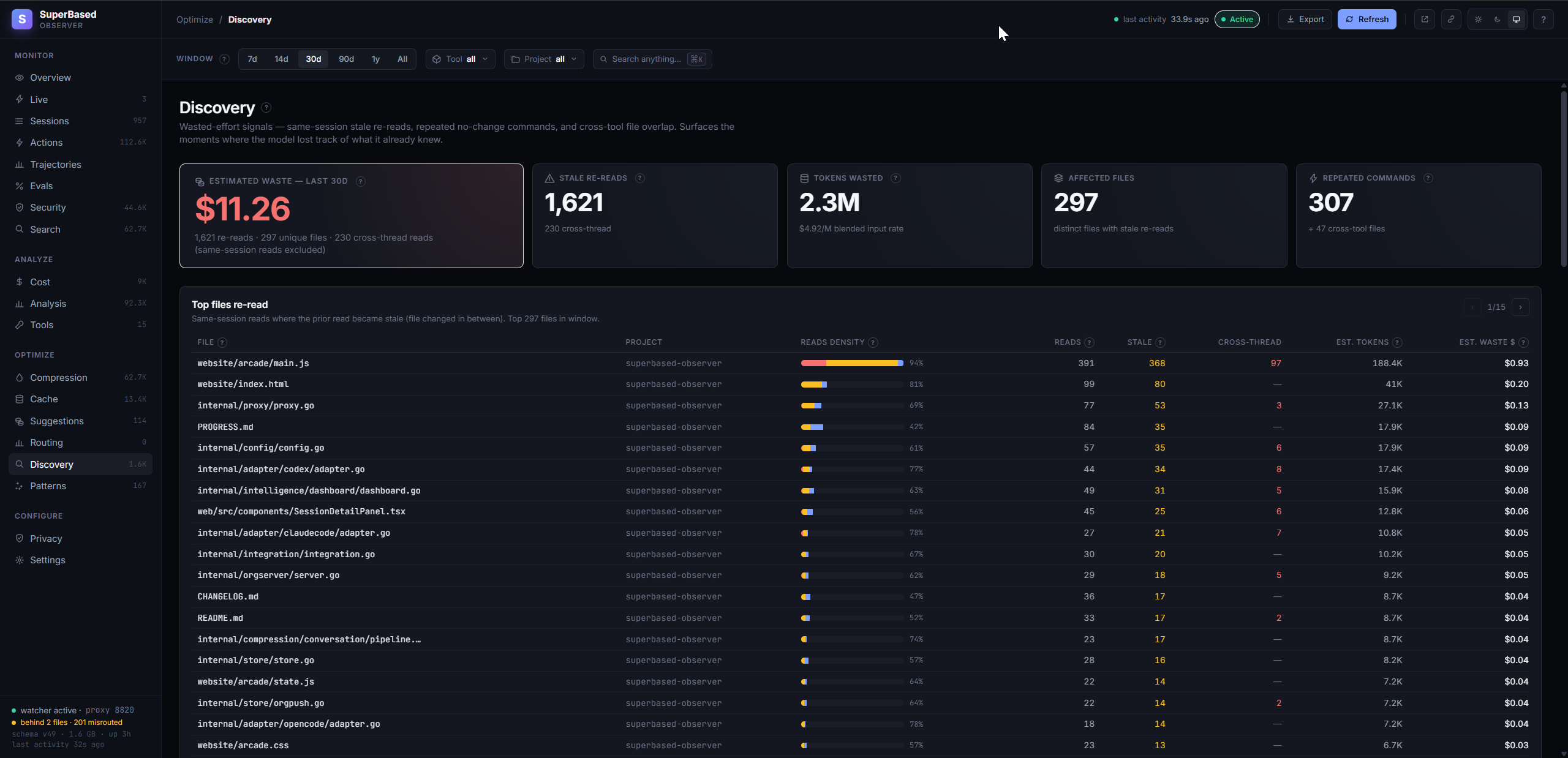Image resolution: width=1568 pixels, height=758 pixels.
Task: Open Suggestions in the sidebar
Action: [80, 421]
